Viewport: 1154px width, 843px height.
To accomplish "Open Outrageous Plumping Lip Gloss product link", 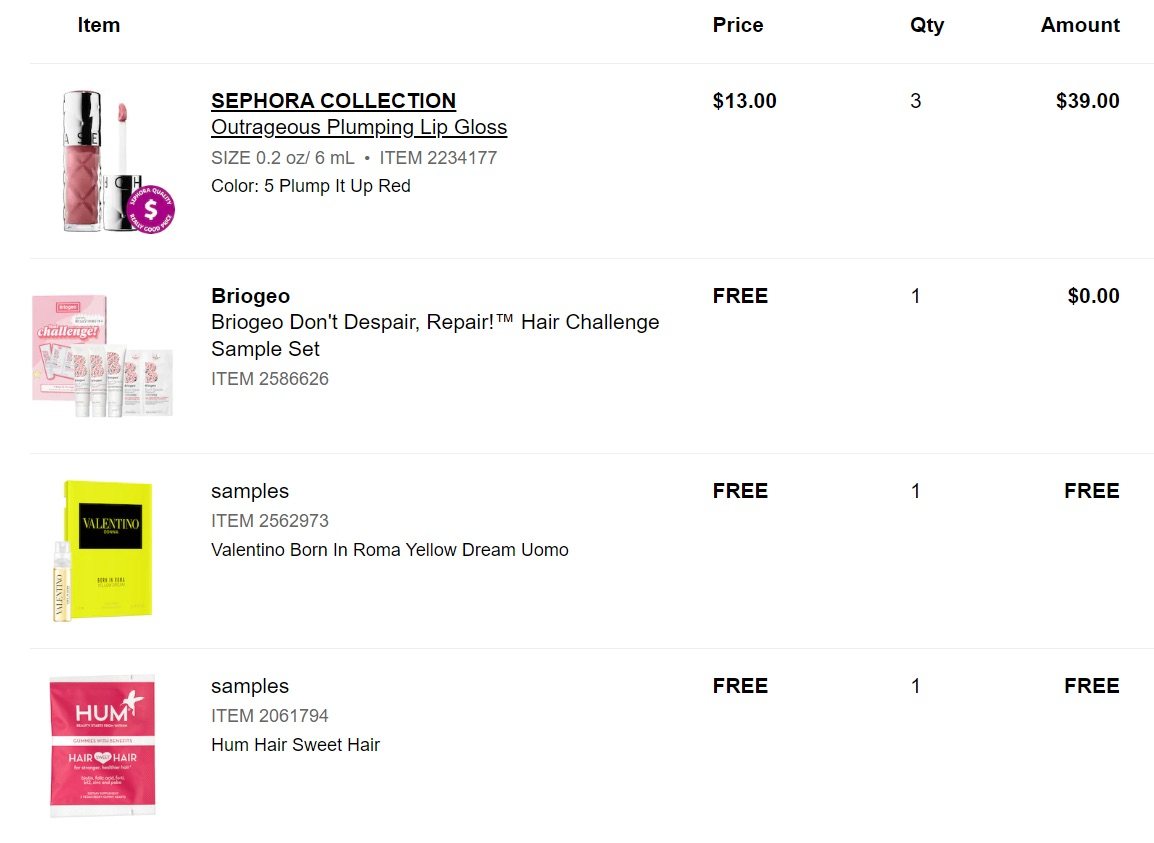I will click(359, 127).
